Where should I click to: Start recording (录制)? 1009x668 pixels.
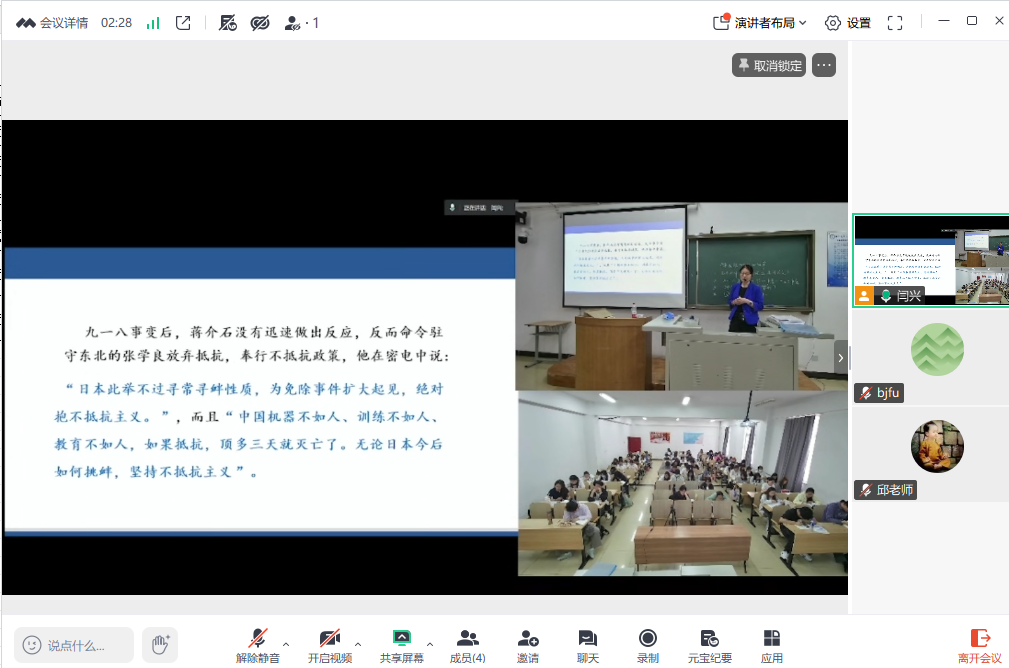[x=647, y=645]
